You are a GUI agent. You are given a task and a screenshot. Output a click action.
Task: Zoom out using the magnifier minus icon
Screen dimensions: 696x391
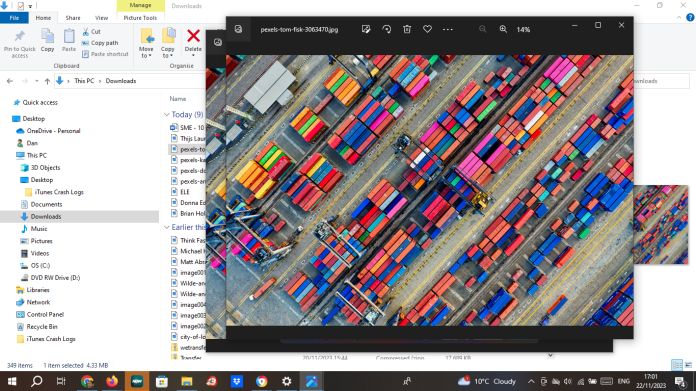point(482,29)
